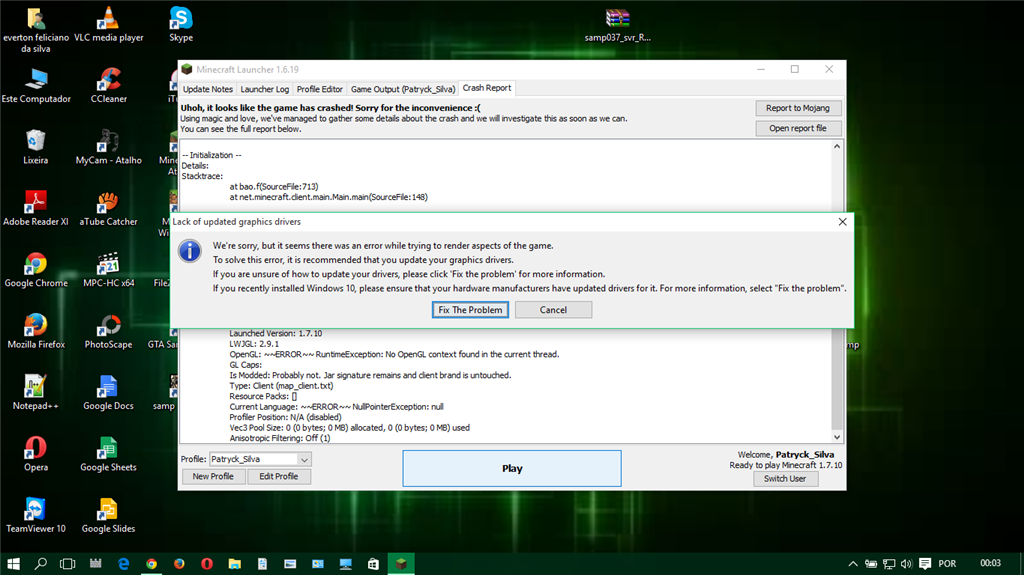Click the taskbar search magnifier icon

[40, 563]
